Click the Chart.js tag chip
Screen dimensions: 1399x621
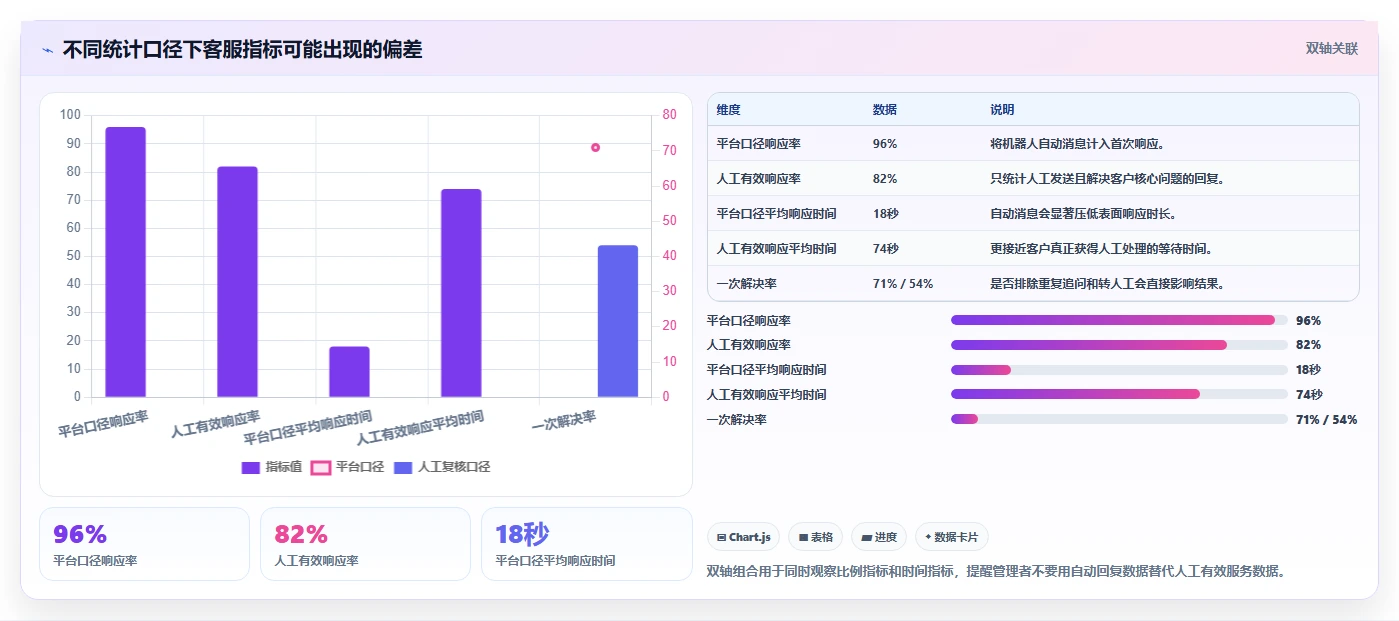[x=744, y=537]
